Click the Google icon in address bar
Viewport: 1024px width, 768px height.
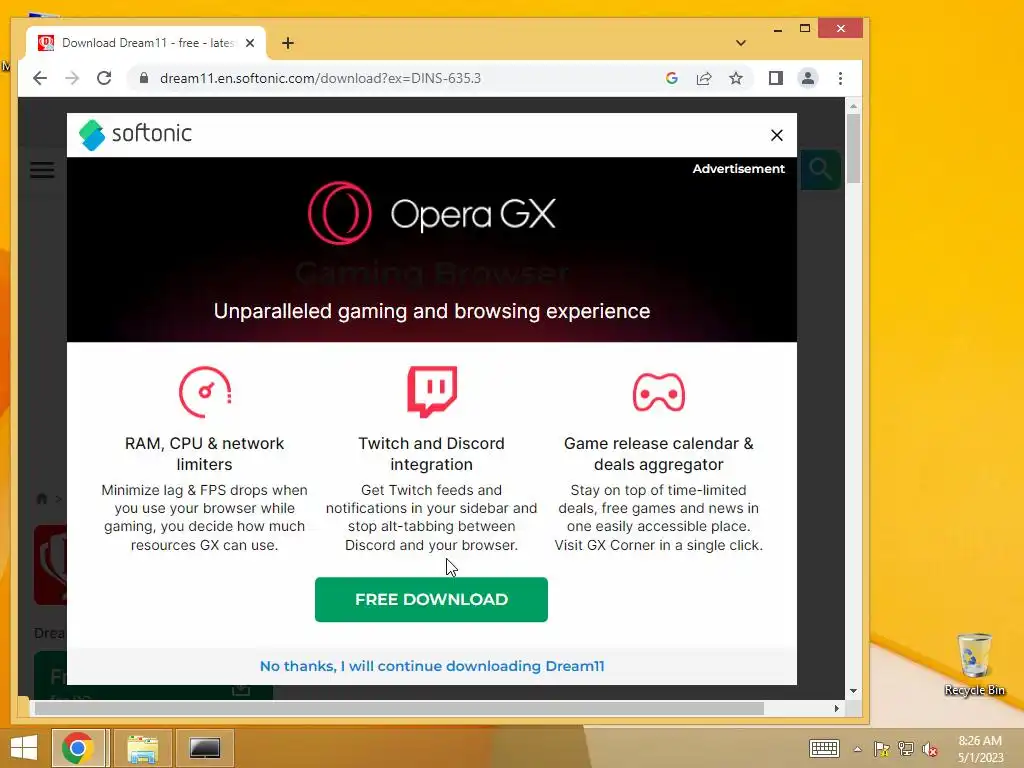click(671, 78)
